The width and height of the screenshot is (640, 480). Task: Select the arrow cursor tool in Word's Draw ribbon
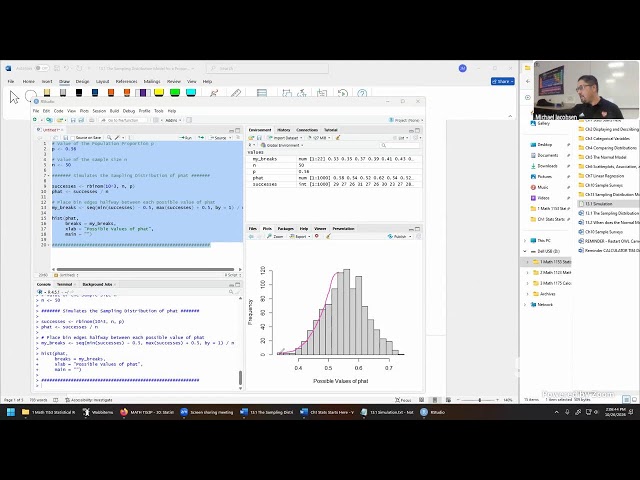(x=14, y=97)
